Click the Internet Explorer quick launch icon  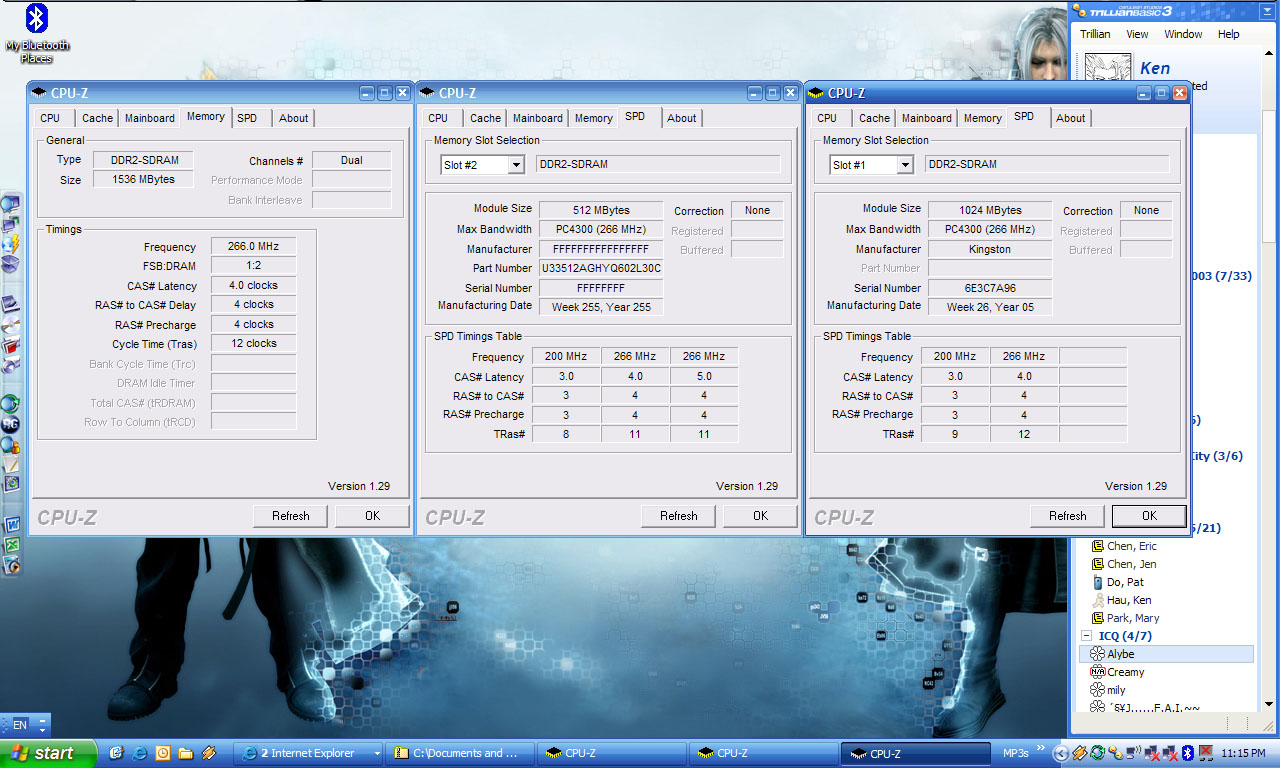140,753
